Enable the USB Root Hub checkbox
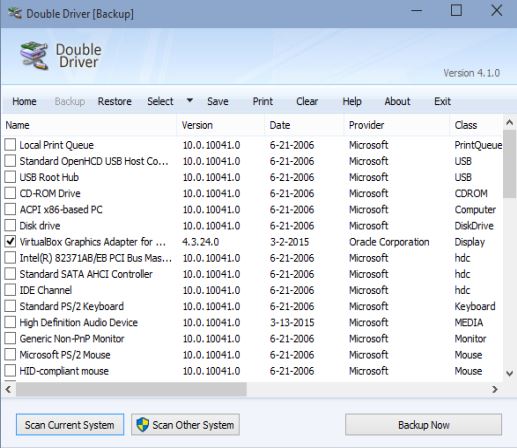Screen dimensions: 517x448 click(x=10, y=177)
